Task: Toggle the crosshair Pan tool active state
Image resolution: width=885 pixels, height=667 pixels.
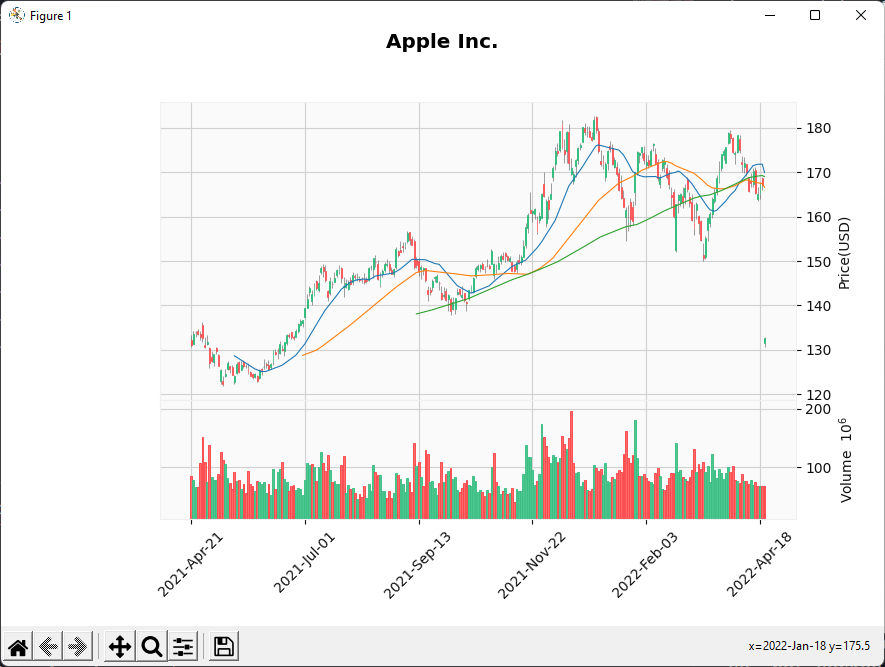Action: click(119, 646)
